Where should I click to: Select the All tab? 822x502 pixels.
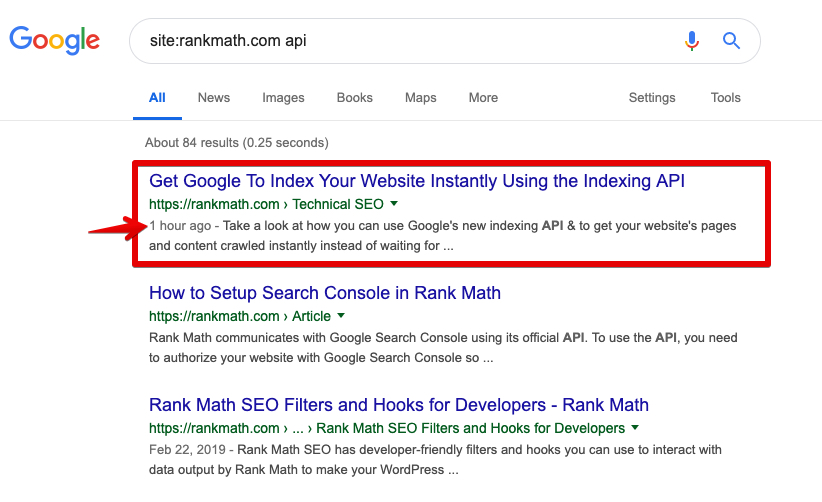157,97
